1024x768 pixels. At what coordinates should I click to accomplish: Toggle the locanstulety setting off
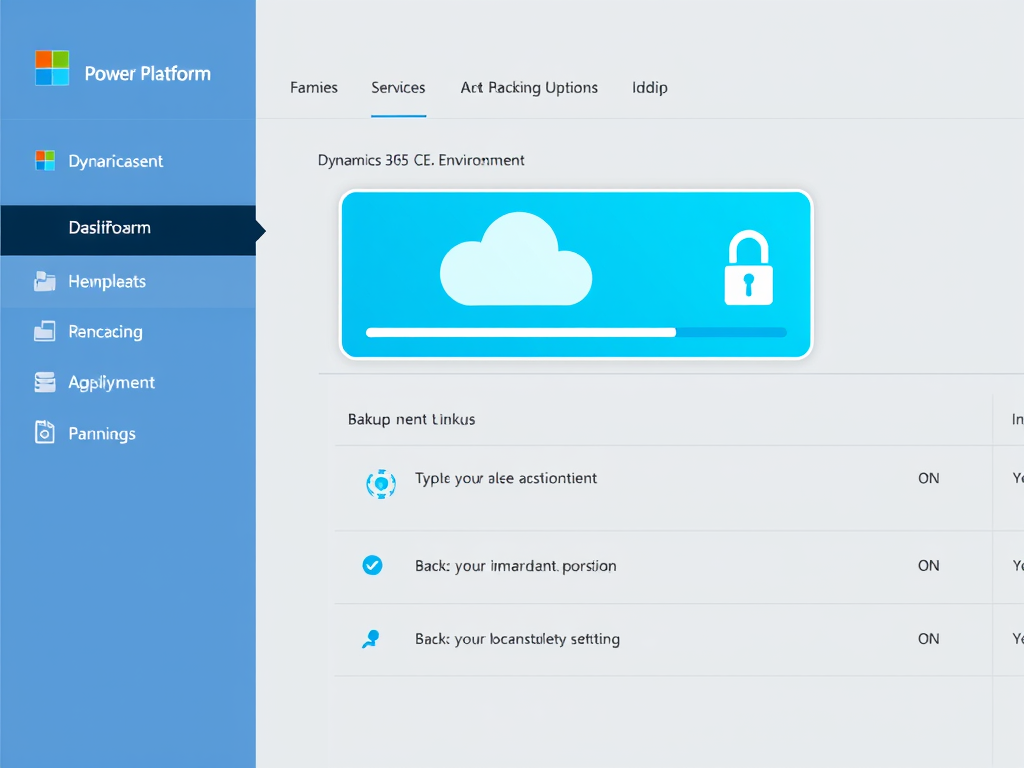(x=928, y=638)
